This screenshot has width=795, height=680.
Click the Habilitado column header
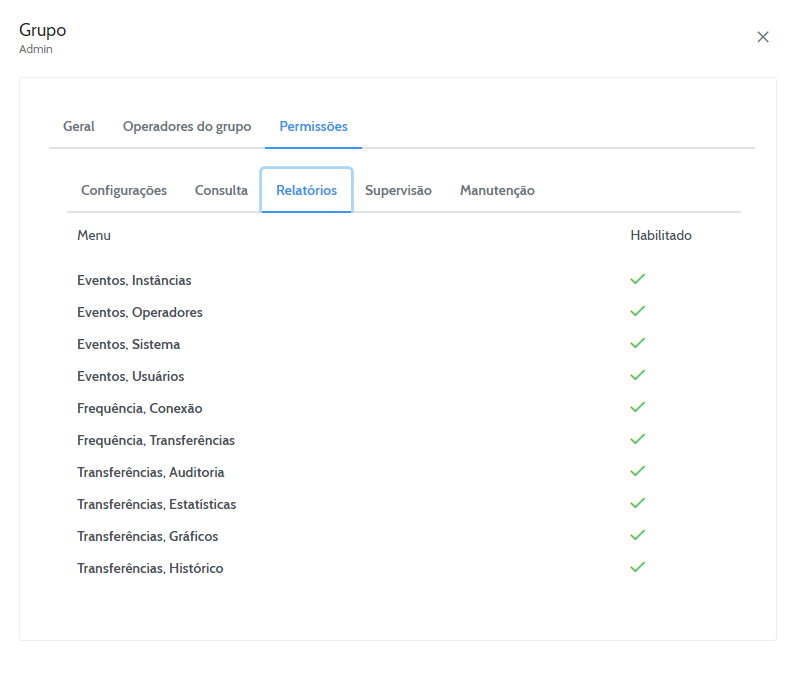[661, 235]
